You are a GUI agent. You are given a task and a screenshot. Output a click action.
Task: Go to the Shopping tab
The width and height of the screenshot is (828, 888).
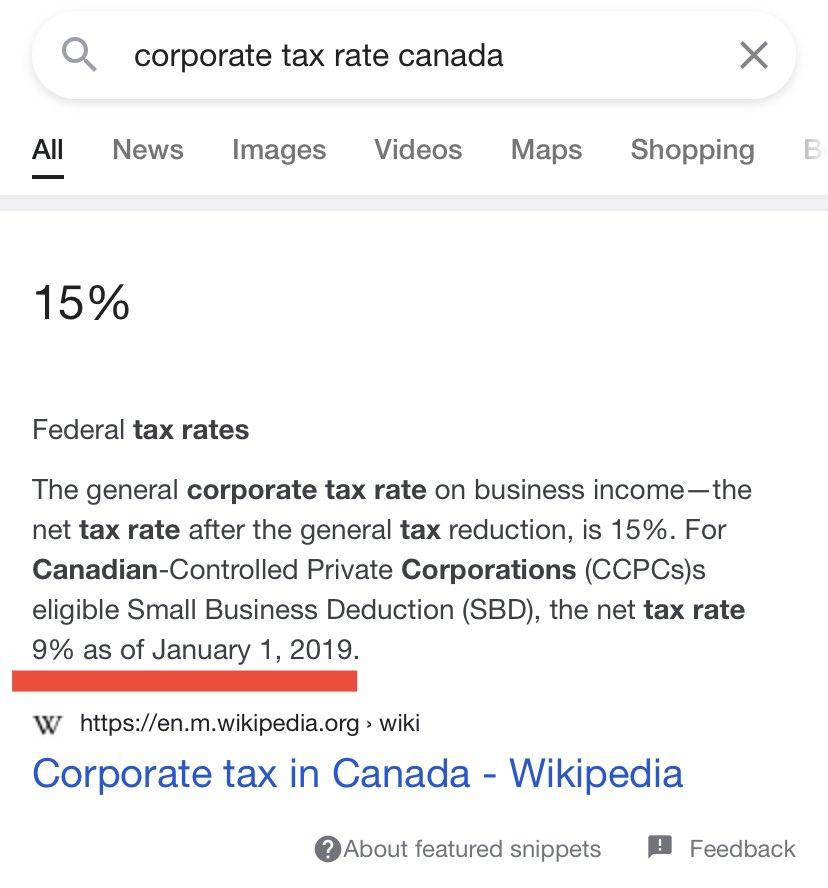[692, 150]
